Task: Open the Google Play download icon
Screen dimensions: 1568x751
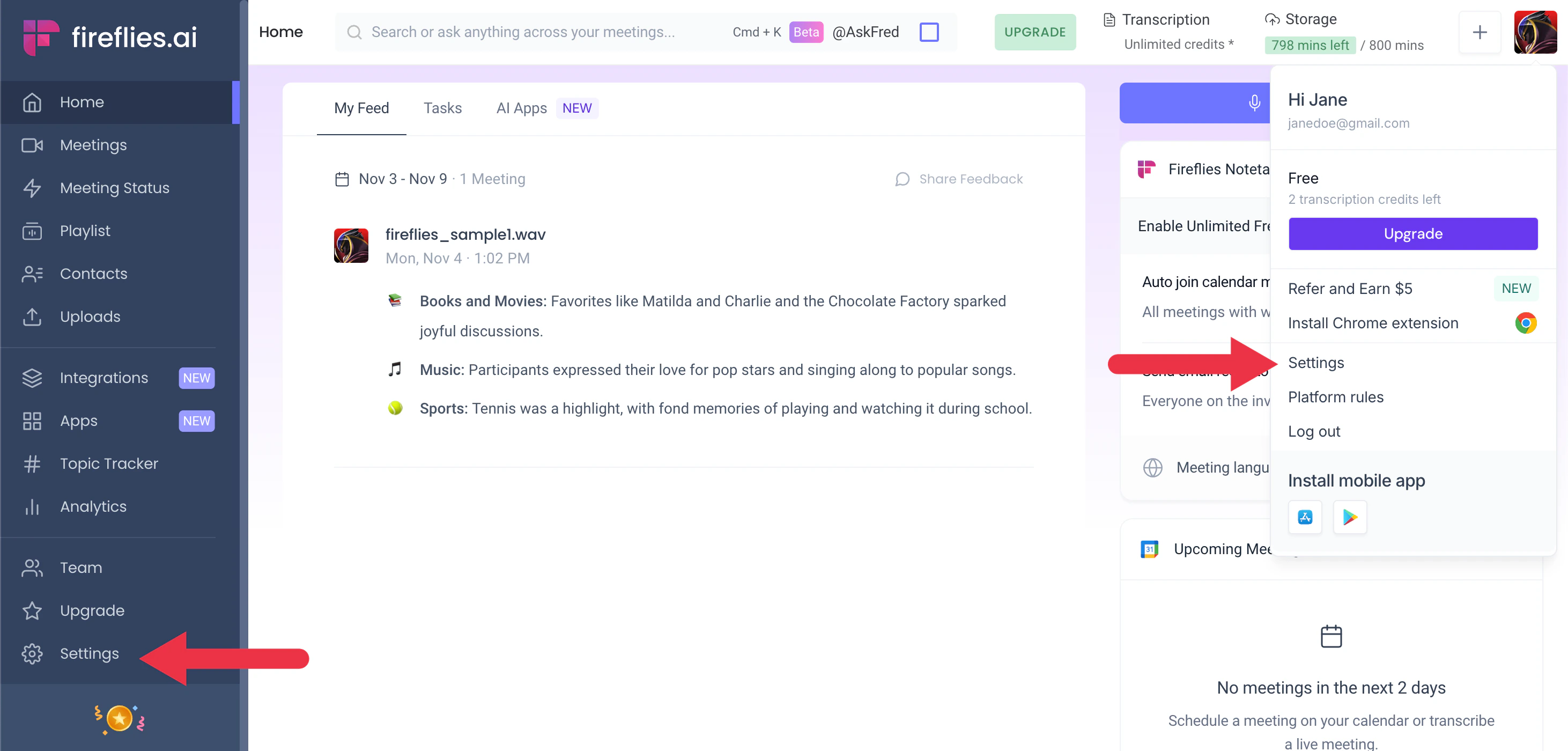Action: [1350, 517]
